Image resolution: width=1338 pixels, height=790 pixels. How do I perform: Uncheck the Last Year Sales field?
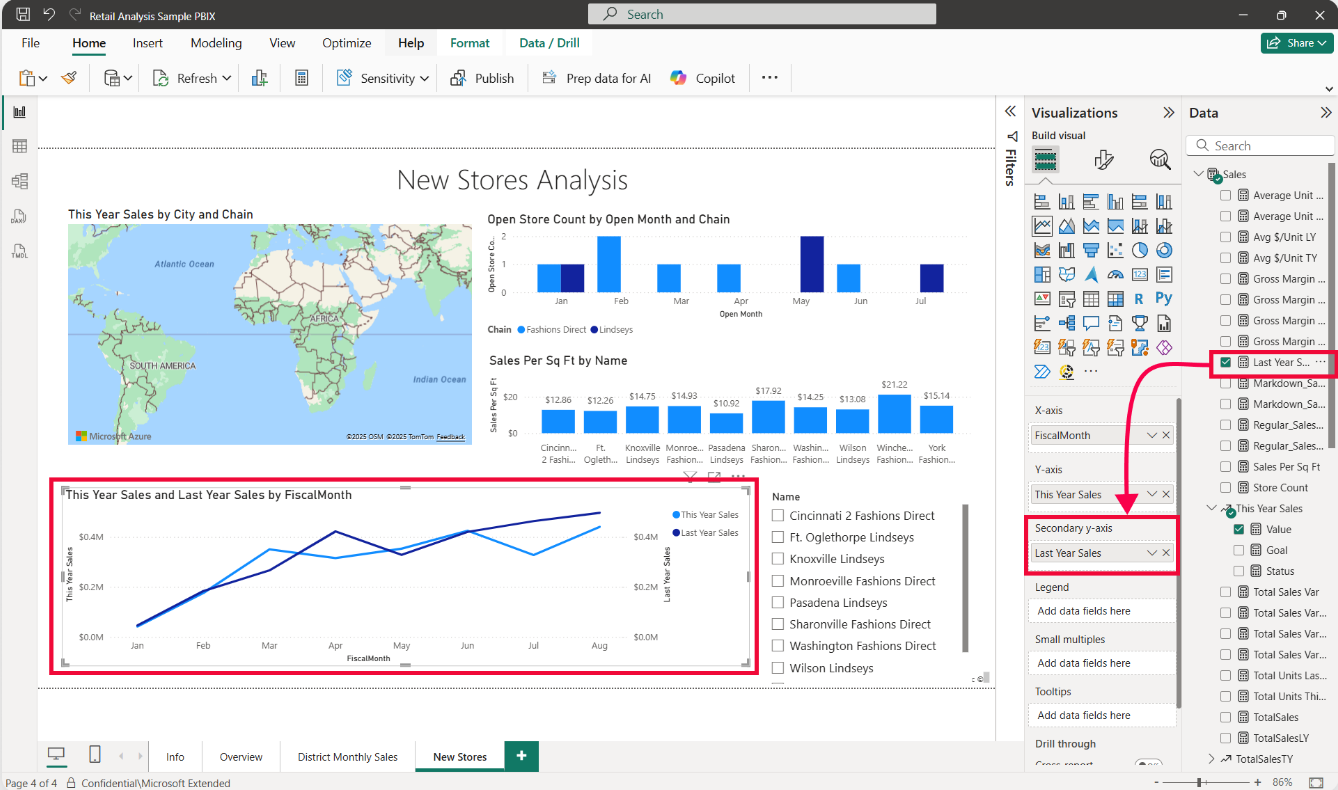[1226, 362]
